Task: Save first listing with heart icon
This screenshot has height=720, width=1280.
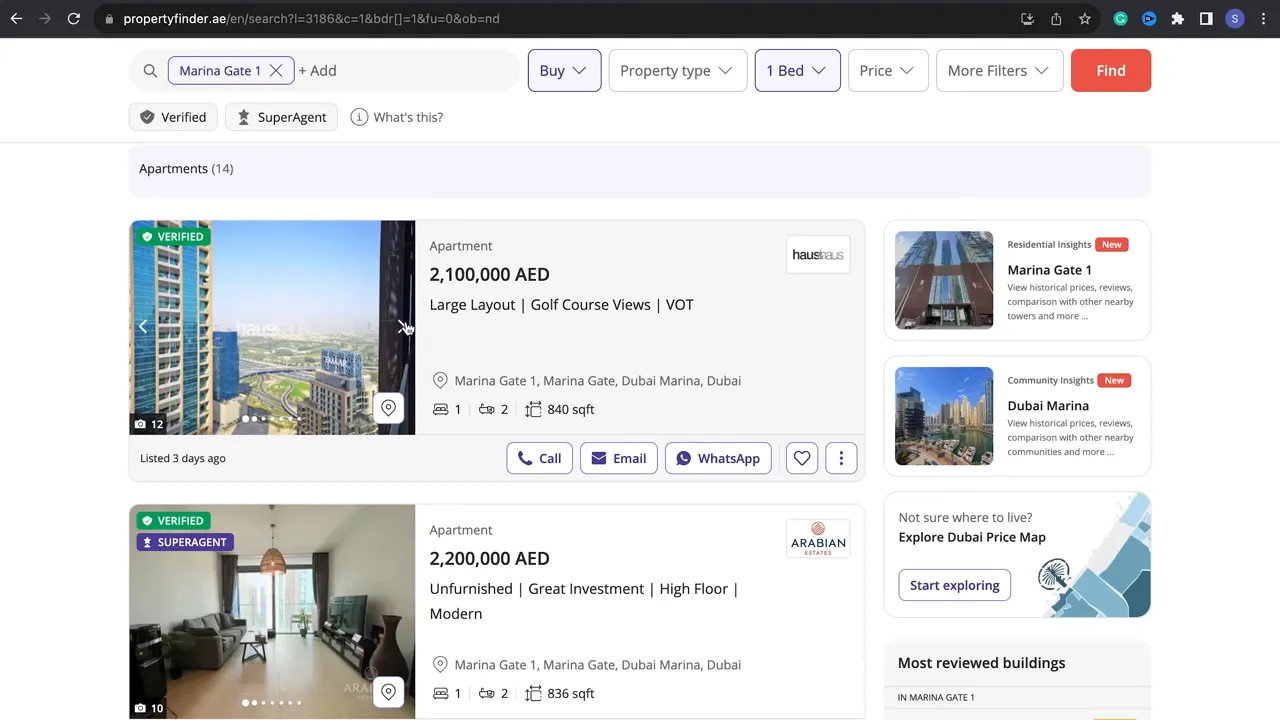Action: click(802, 458)
